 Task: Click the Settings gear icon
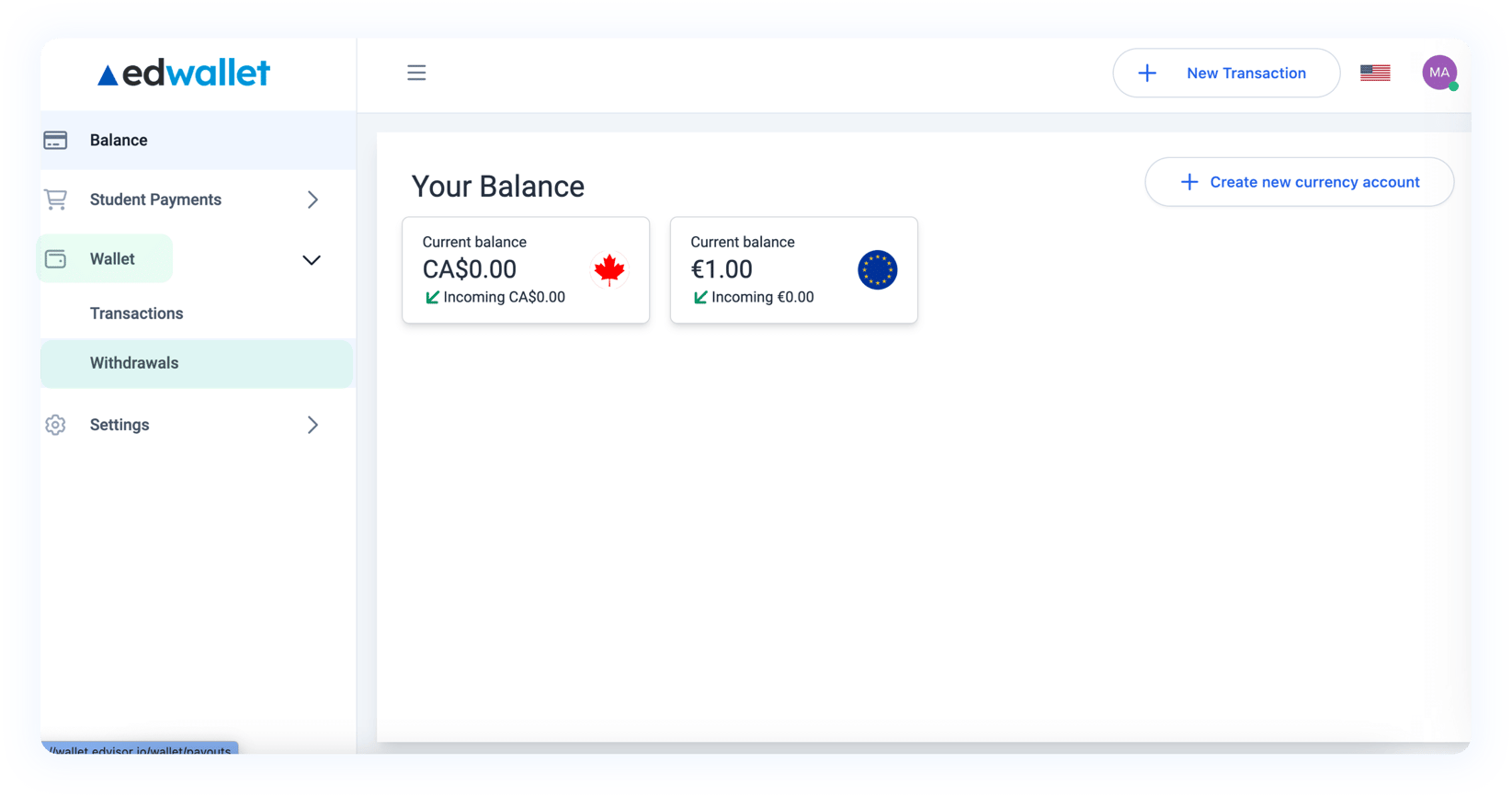click(56, 425)
